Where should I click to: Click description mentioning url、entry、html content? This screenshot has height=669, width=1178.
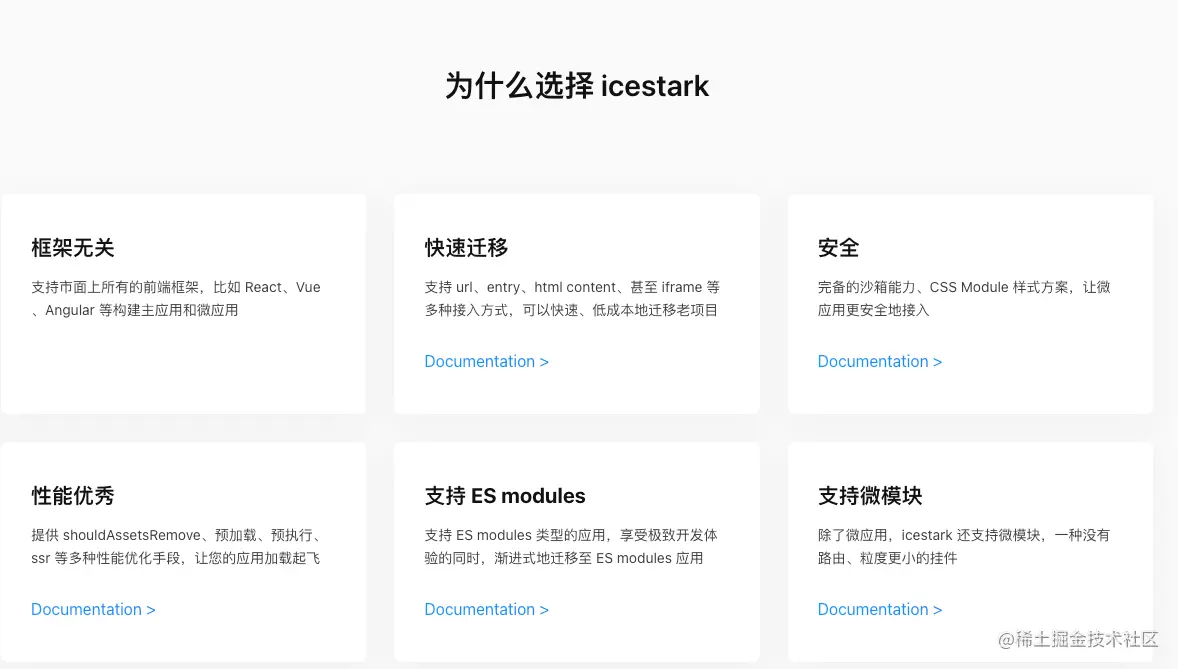tap(572, 298)
